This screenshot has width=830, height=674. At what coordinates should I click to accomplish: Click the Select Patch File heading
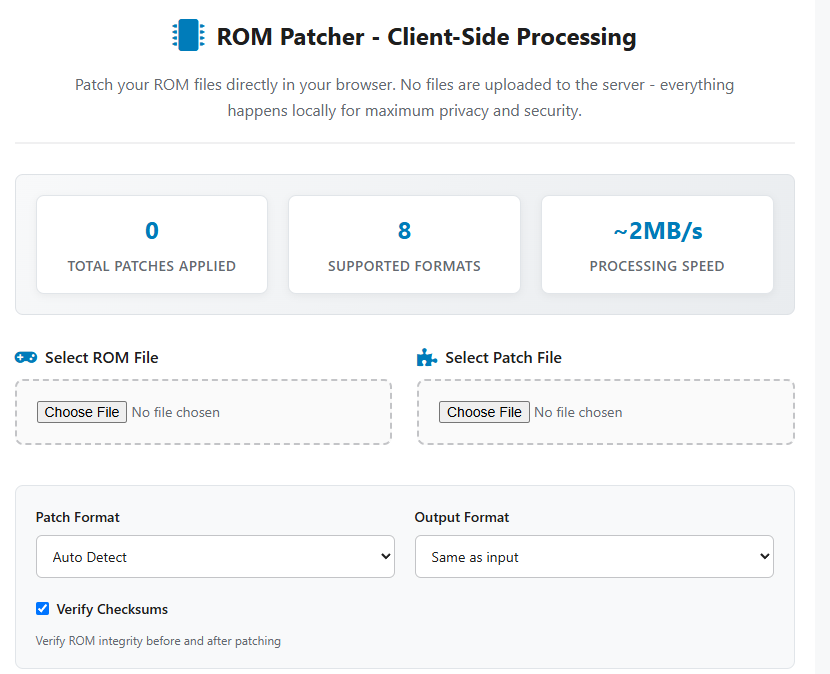[503, 358]
